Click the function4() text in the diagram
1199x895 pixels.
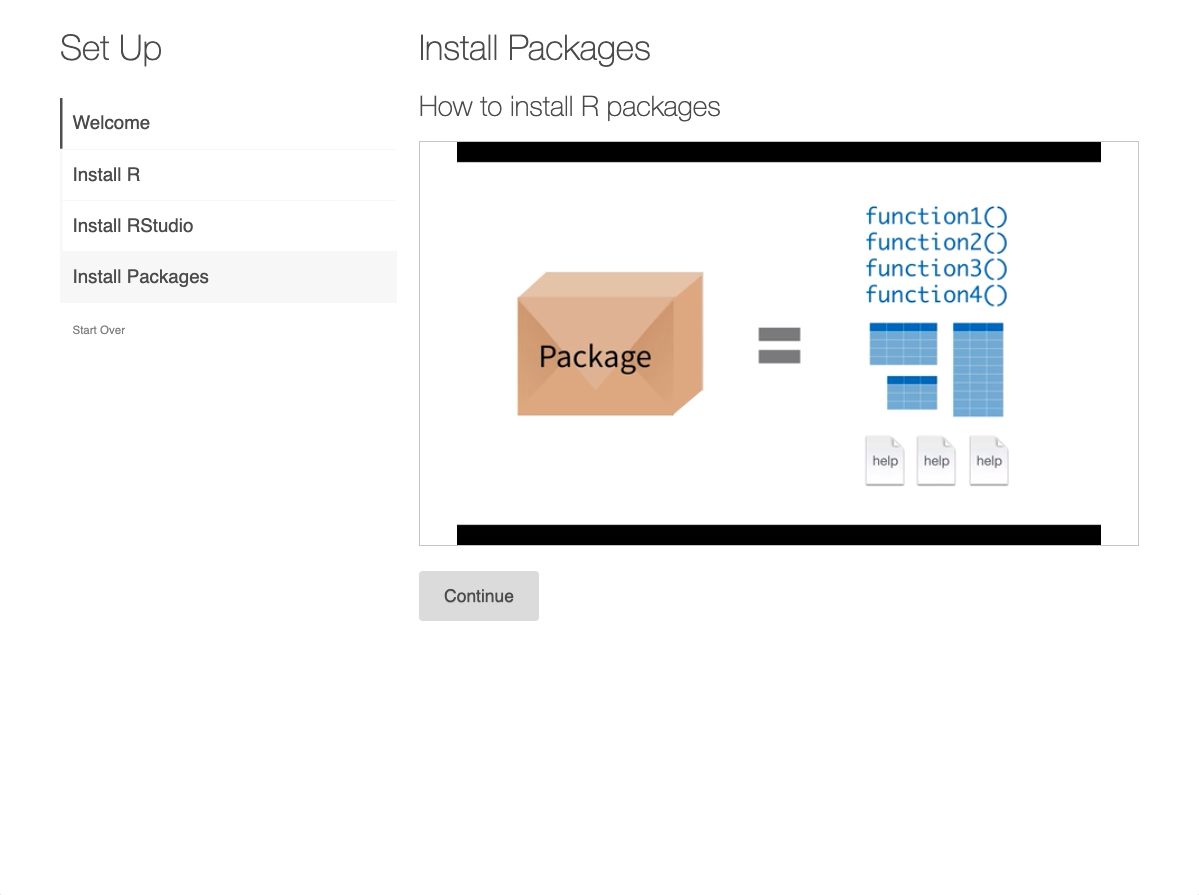[x=934, y=294]
